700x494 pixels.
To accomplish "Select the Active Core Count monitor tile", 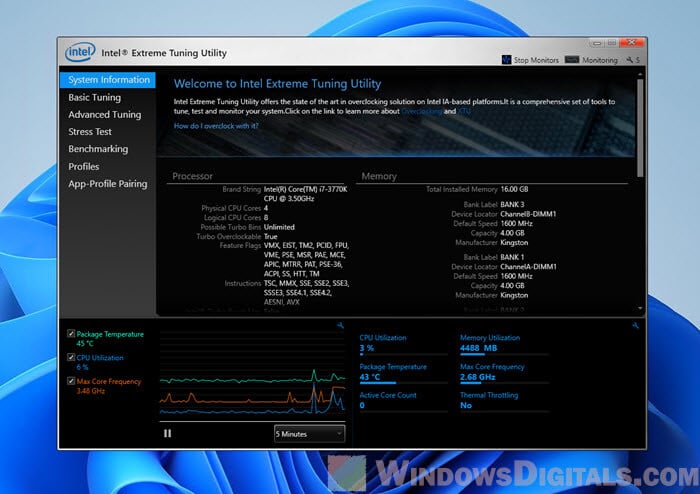I will pos(403,401).
